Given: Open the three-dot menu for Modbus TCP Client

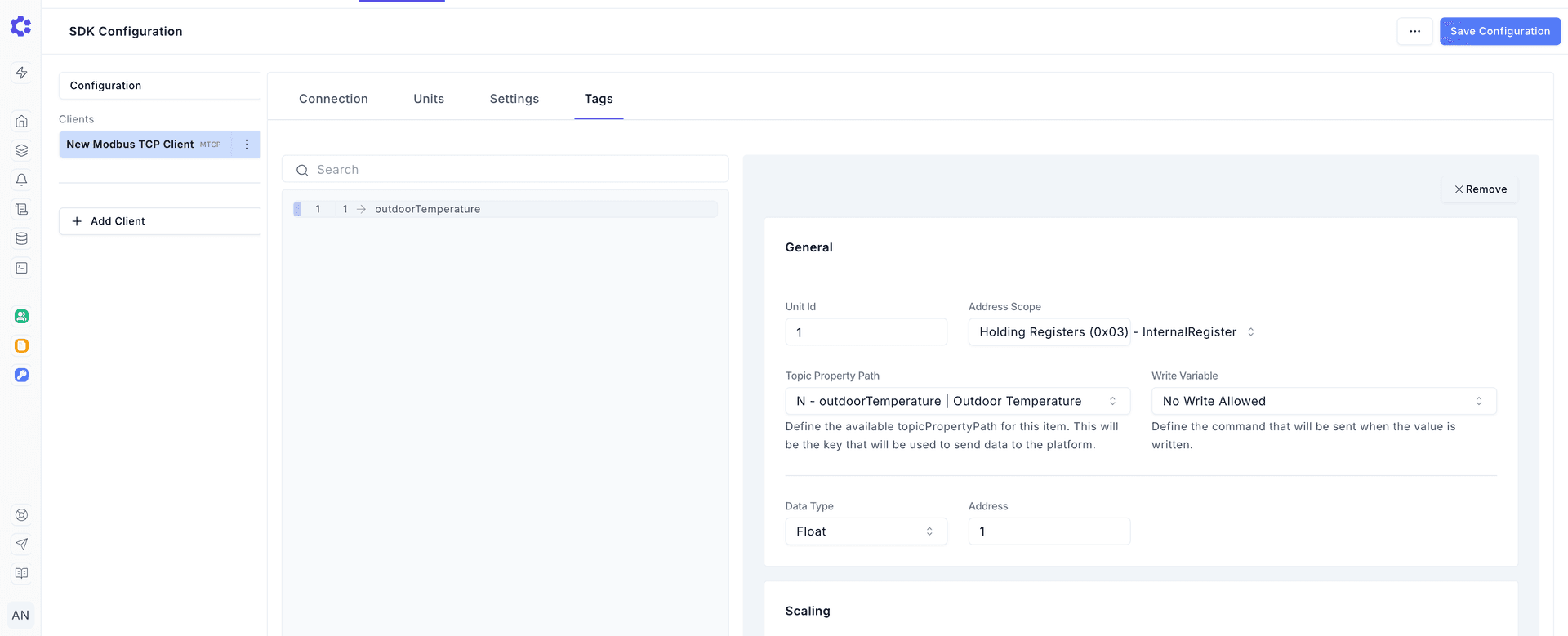Looking at the screenshot, I should (x=247, y=145).
